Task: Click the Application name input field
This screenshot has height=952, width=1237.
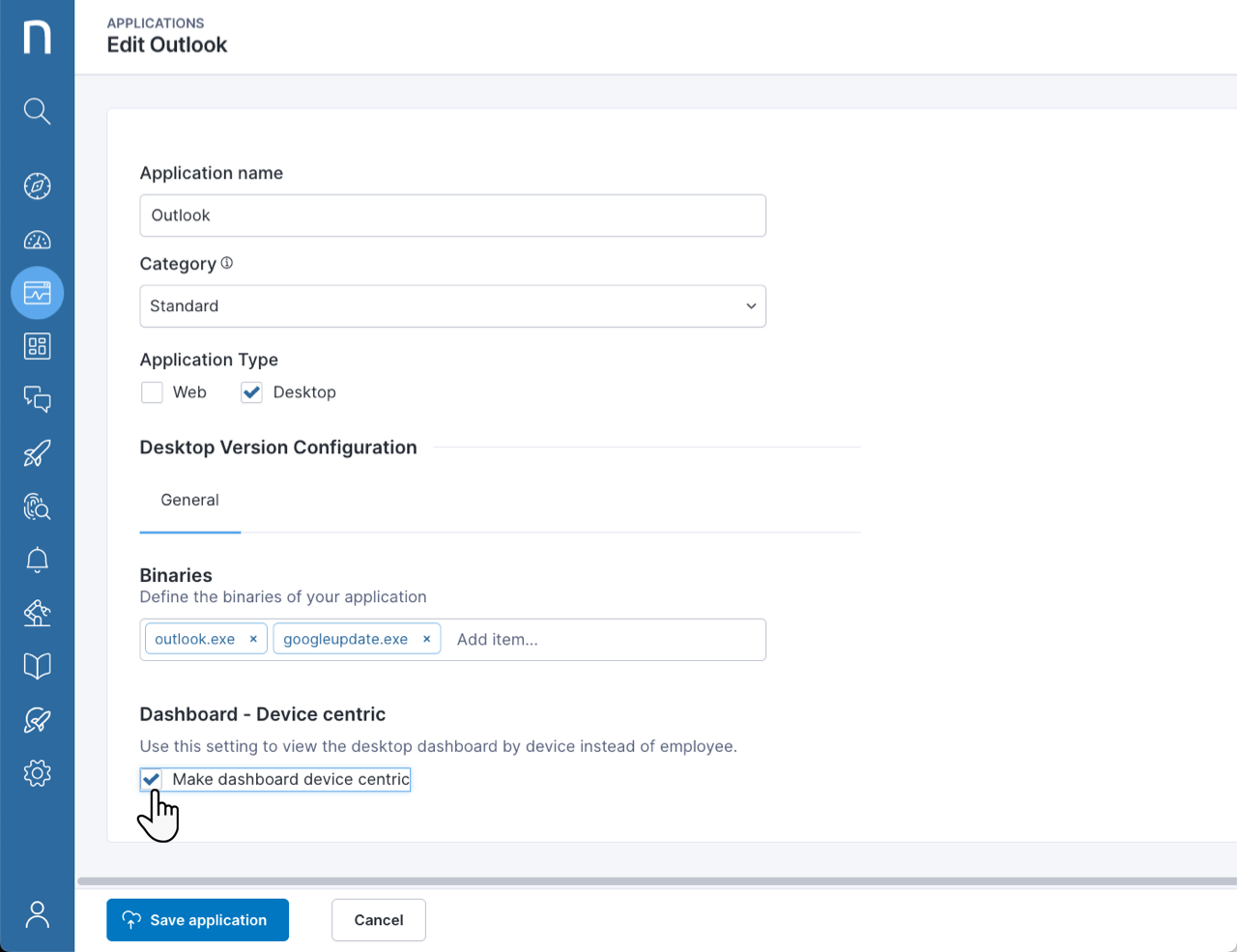Action: tap(452, 216)
